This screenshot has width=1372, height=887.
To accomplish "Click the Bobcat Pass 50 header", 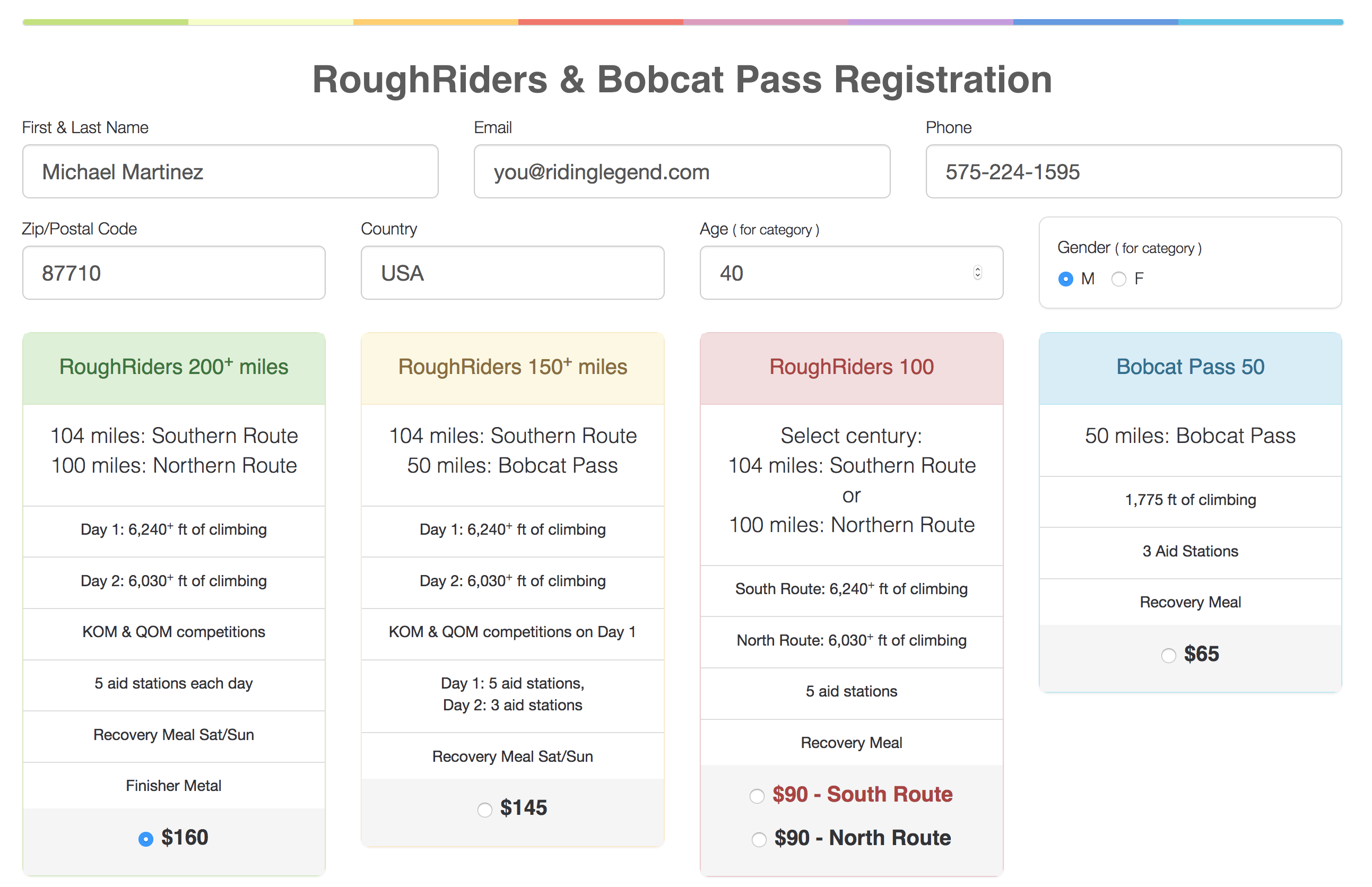I will (1189, 368).
